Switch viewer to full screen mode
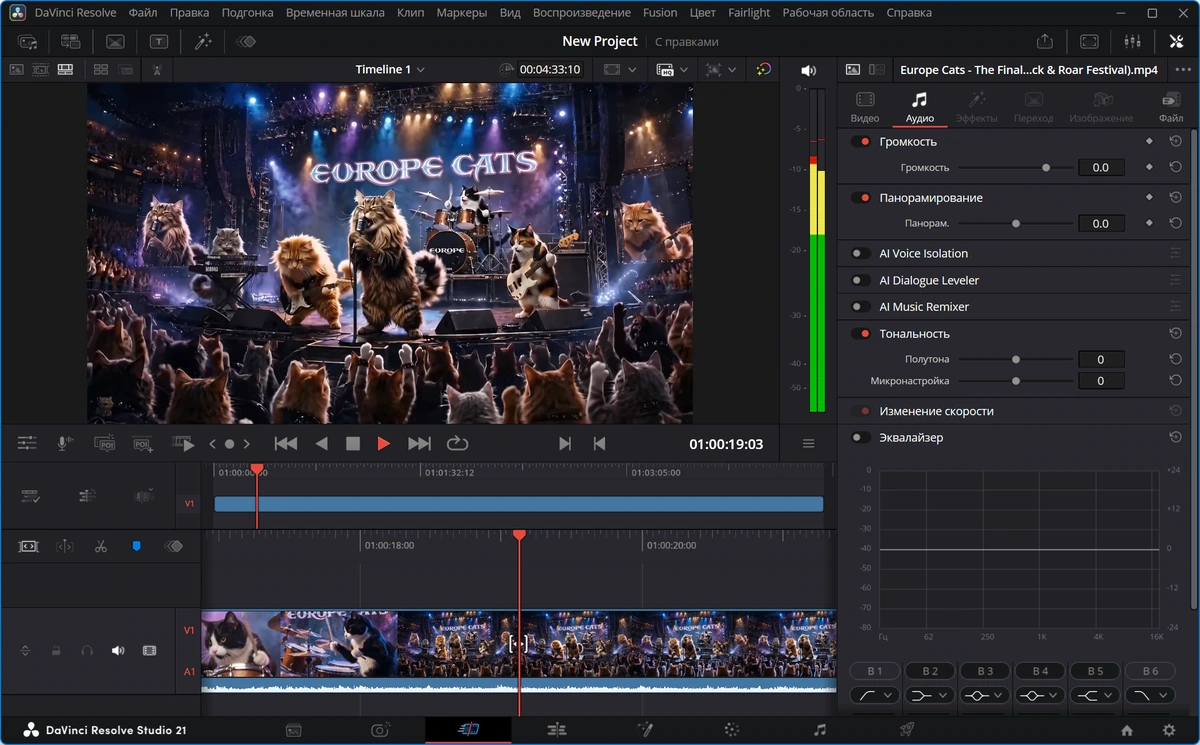 (x=1089, y=41)
